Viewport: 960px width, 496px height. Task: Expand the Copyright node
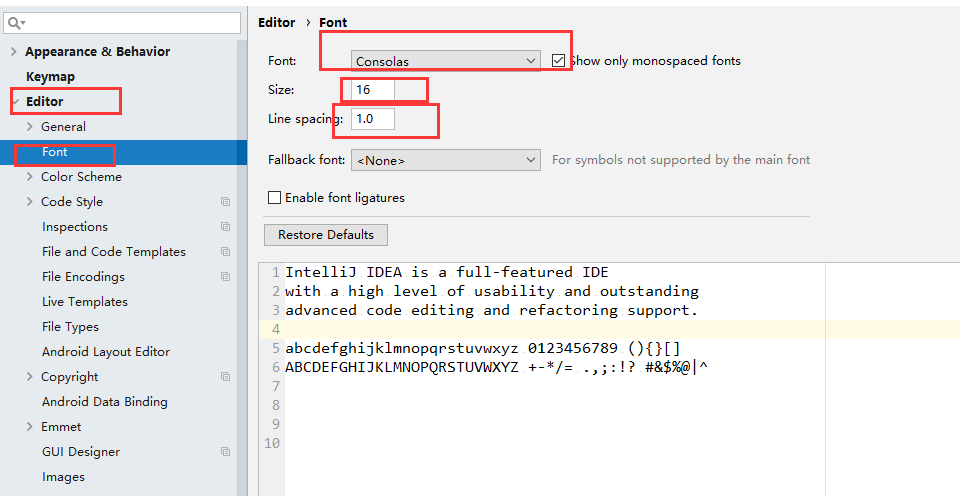pyautogui.click(x=29, y=377)
